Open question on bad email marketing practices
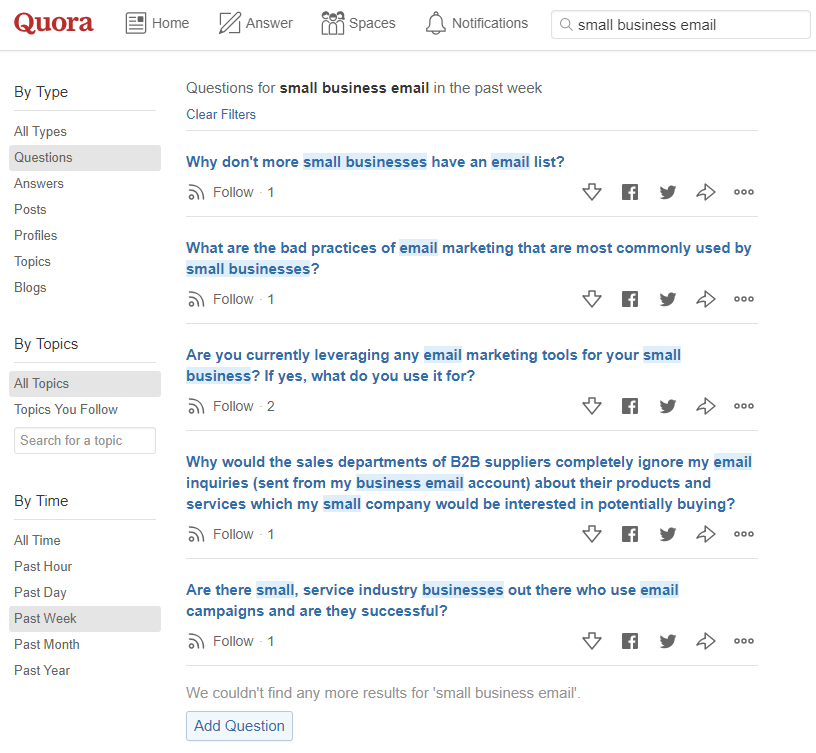 tap(468, 258)
